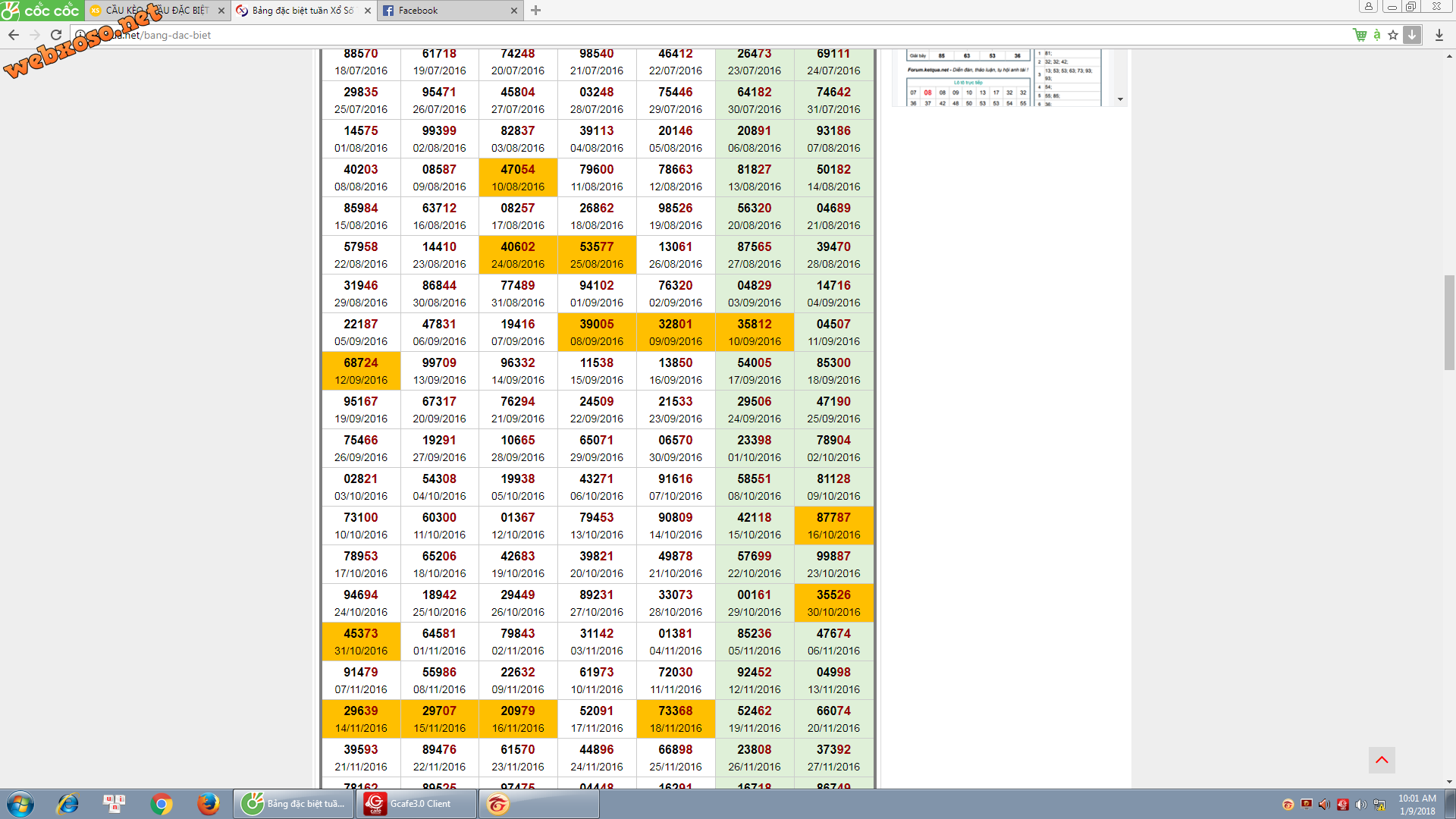Open Gcafe3.0 Client in taskbar
The height and width of the screenshot is (819, 1456).
tap(417, 804)
